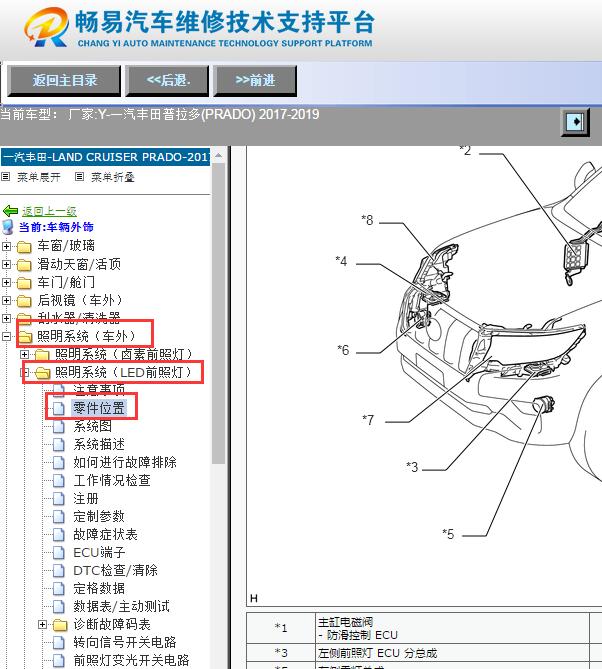Screen dimensions: 602x669
Task: Click the 左侧前照灯 ECU 分总成 table cell
Action: click(452, 653)
